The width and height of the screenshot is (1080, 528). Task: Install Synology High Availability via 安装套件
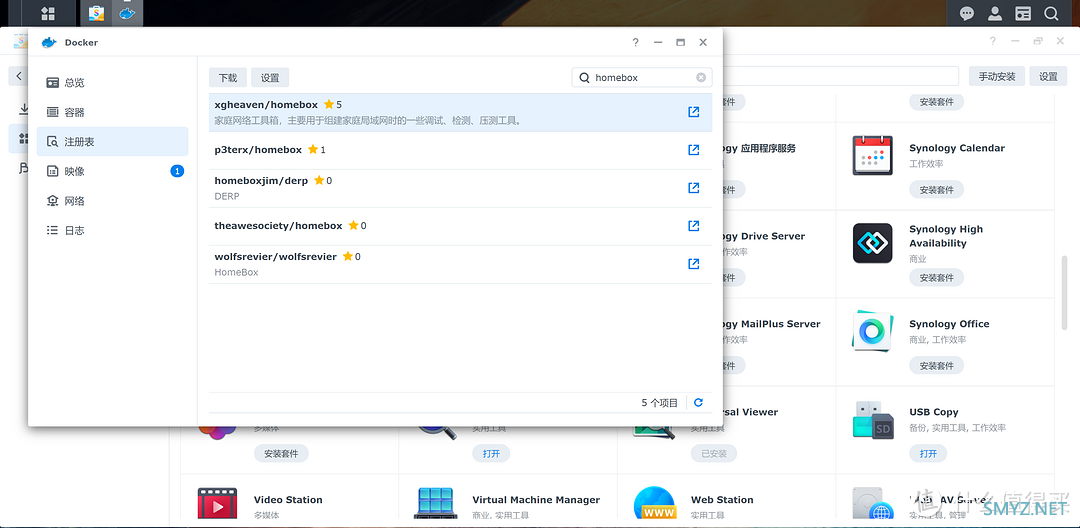pyautogui.click(x=936, y=277)
